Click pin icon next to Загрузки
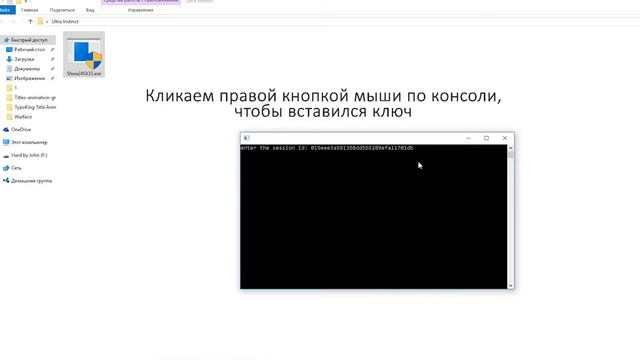This screenshot has width=640, height=360. click(x=52, y=59)
